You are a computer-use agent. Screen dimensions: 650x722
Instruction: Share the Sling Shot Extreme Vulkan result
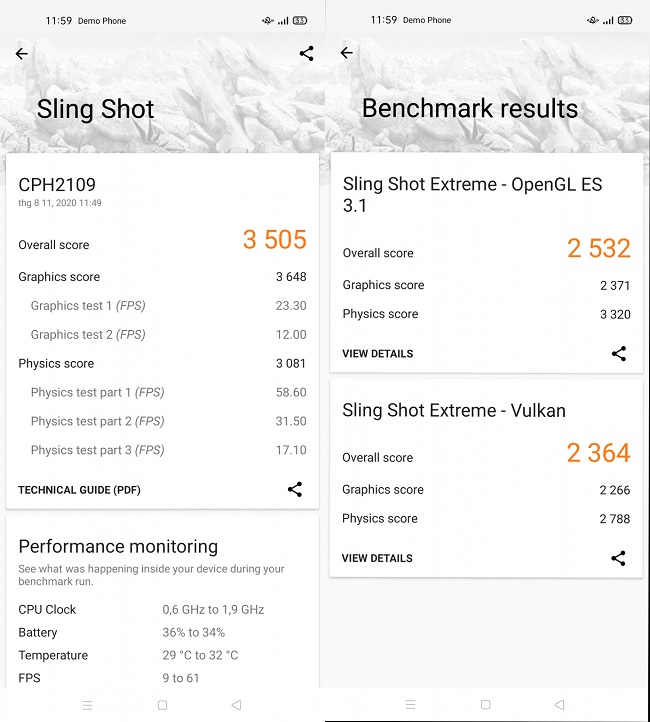tap(618, 558)
